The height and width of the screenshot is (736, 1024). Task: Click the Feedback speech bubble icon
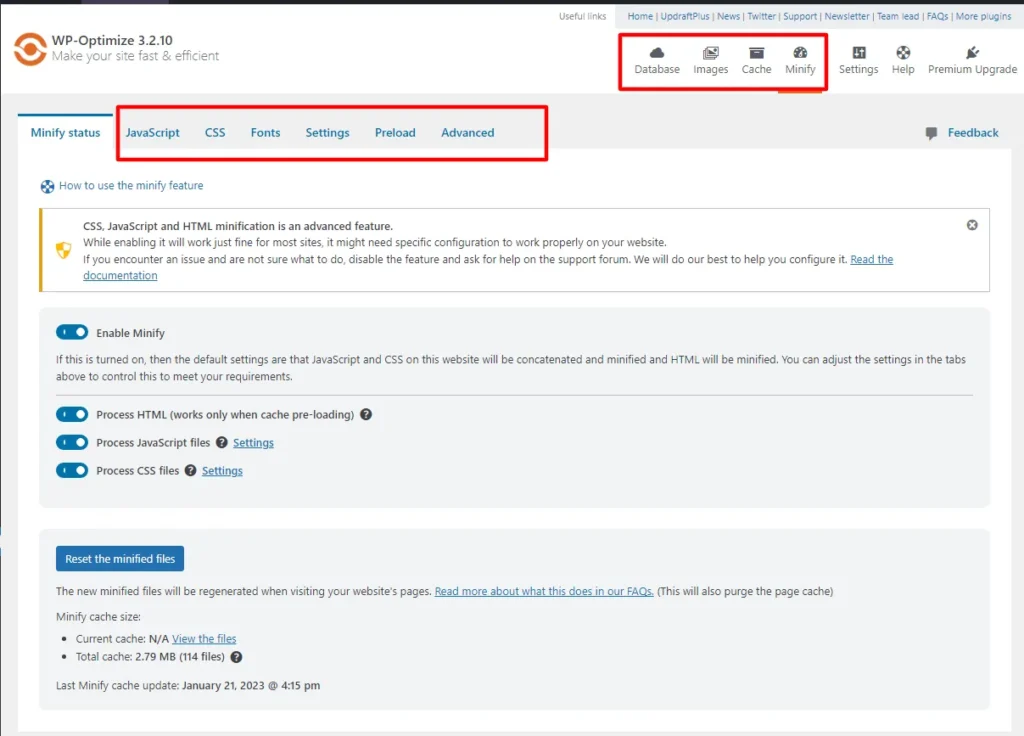(930, 132)
